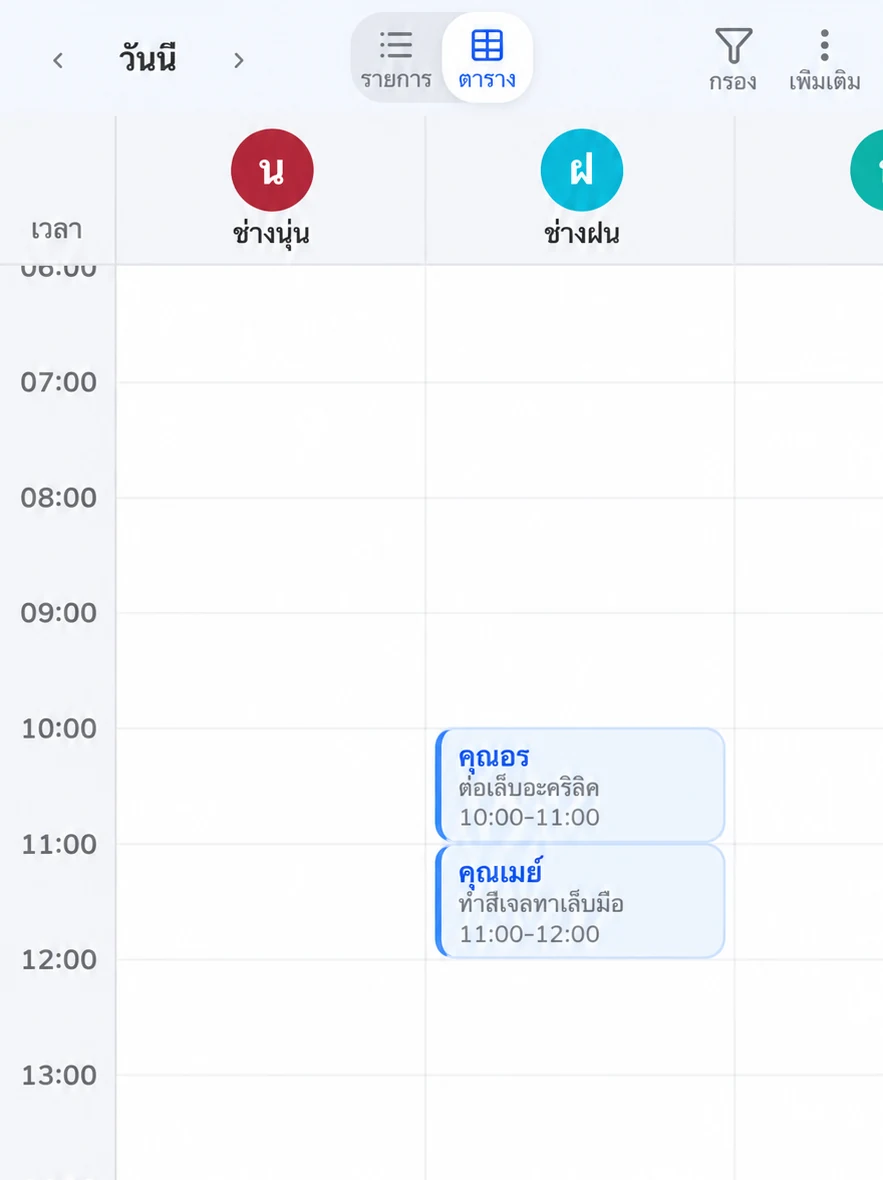Tap the วันนี้ today label
The image size is (883, 1180).
coord(148,59)
